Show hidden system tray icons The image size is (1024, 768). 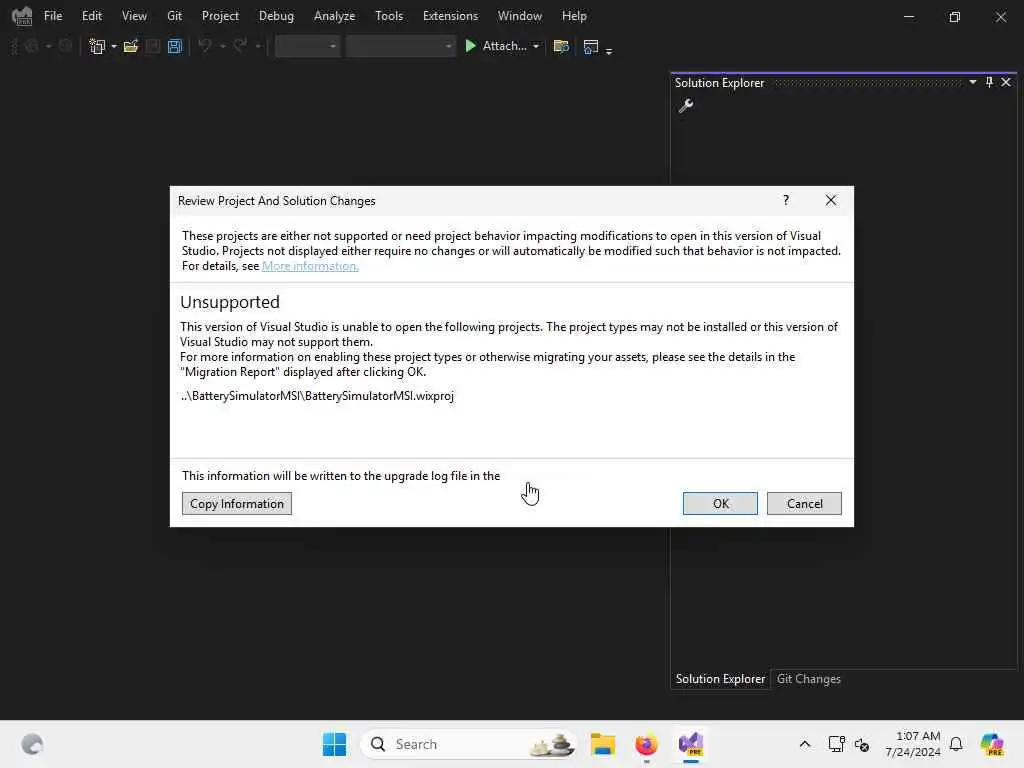click(805, 744)
